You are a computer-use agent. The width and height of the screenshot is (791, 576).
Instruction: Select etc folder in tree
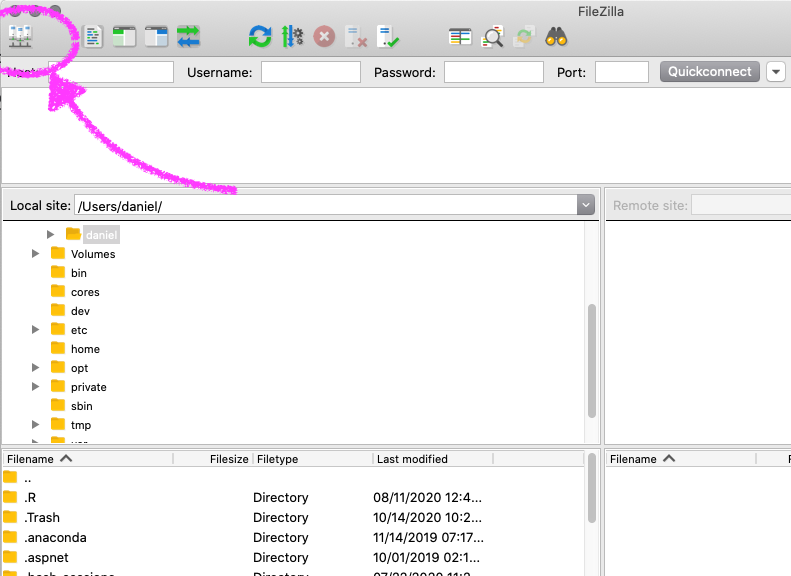click(x=79, y=330)
